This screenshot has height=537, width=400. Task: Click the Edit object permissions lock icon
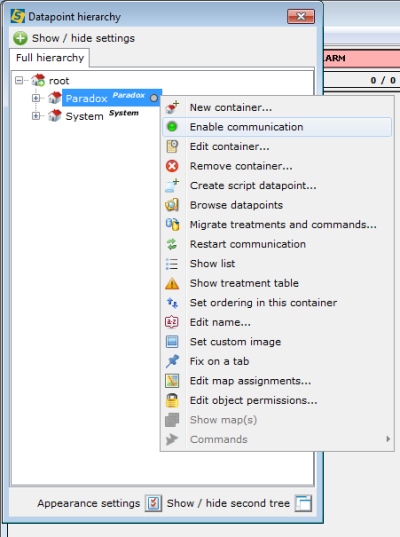(x=172, y=400)
